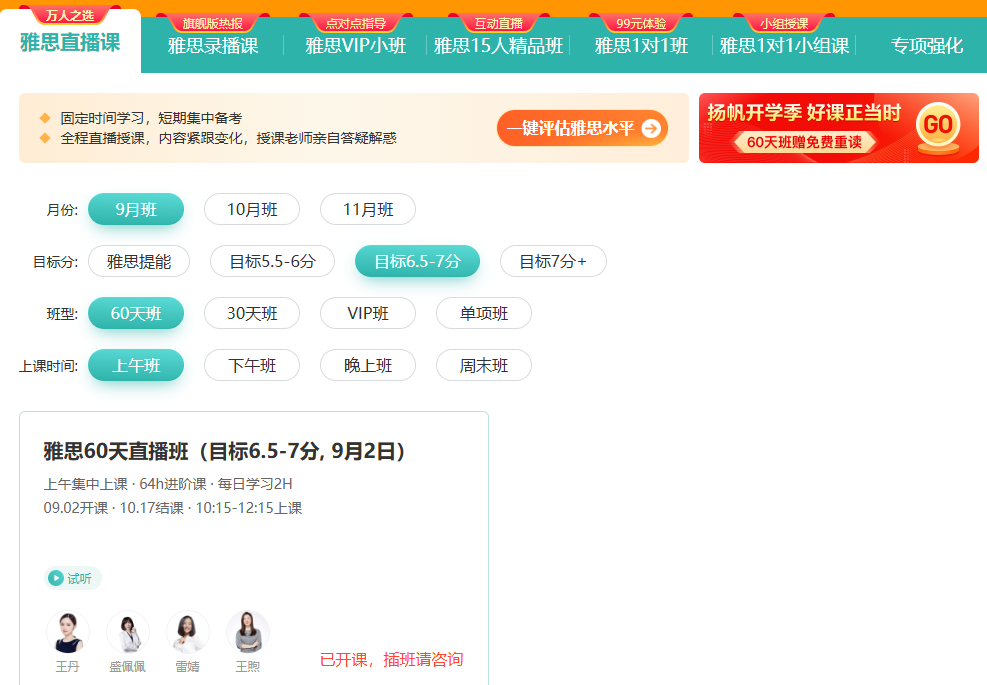Click the GO coin icon

click(x=938, y=127)
